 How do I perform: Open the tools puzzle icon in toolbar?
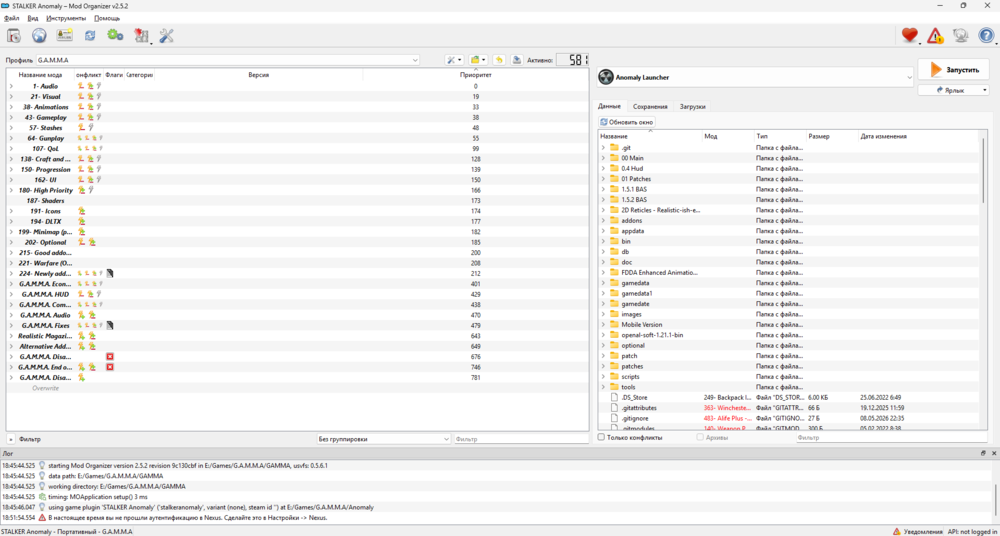pos(141,36)
